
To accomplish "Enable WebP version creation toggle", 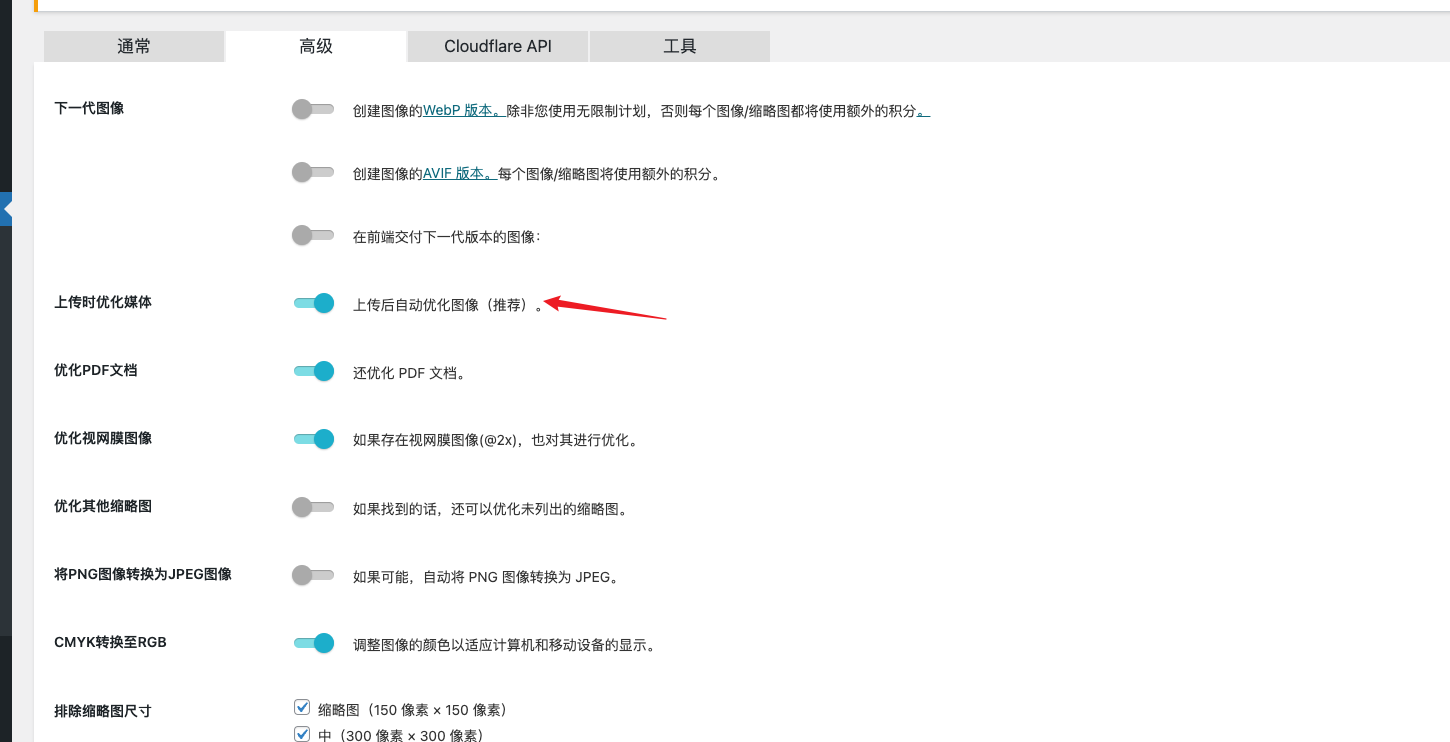I will coord(313,109).
